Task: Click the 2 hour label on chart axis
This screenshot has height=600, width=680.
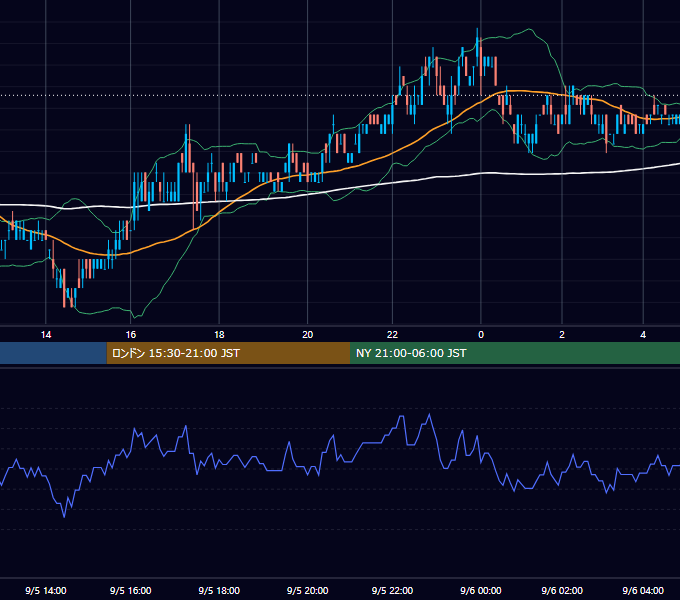Action: [x=562, y=335]
